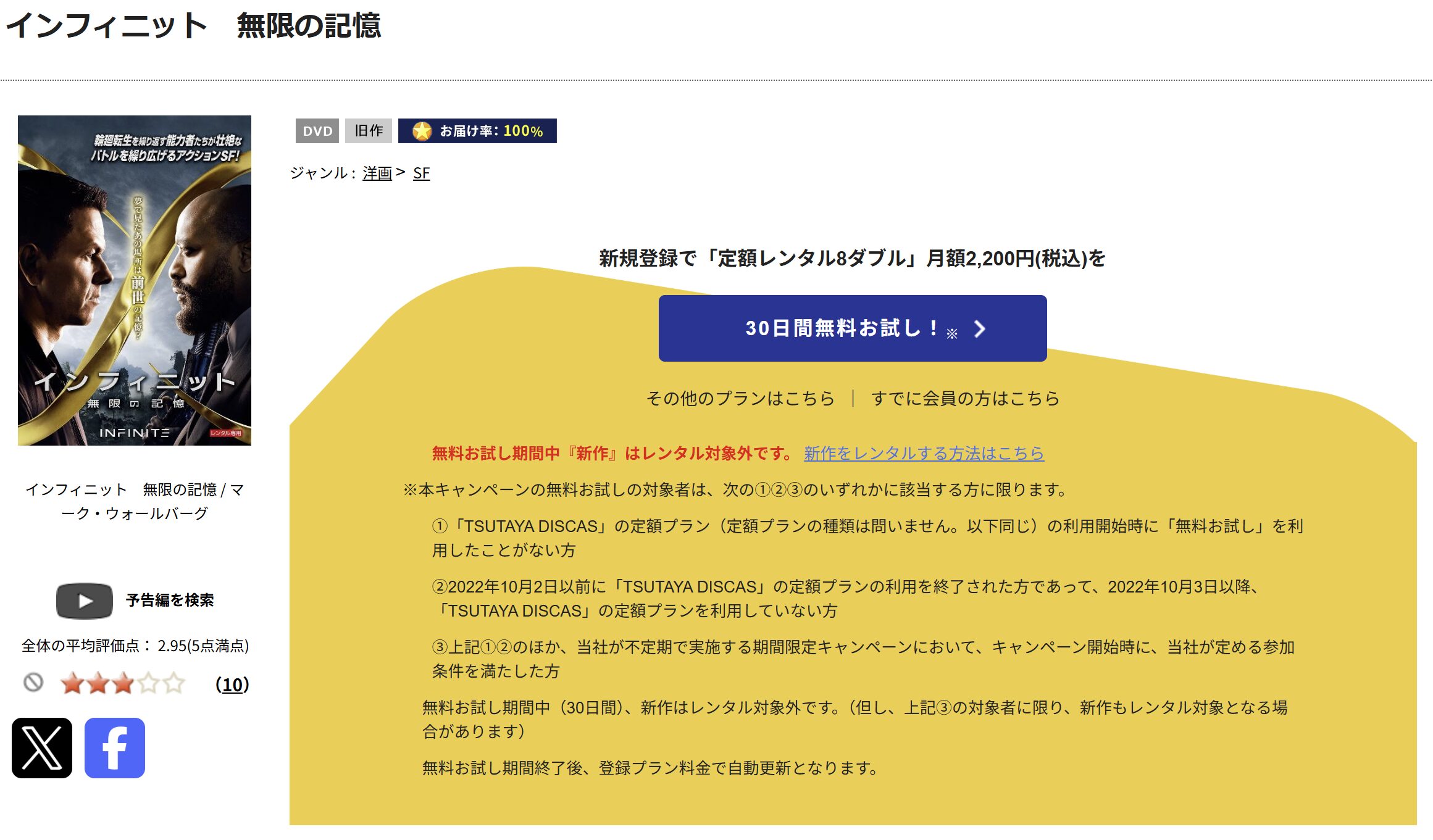Click the ジャンル label
The image size is (1433, 840).
click(x=323, y=173)
